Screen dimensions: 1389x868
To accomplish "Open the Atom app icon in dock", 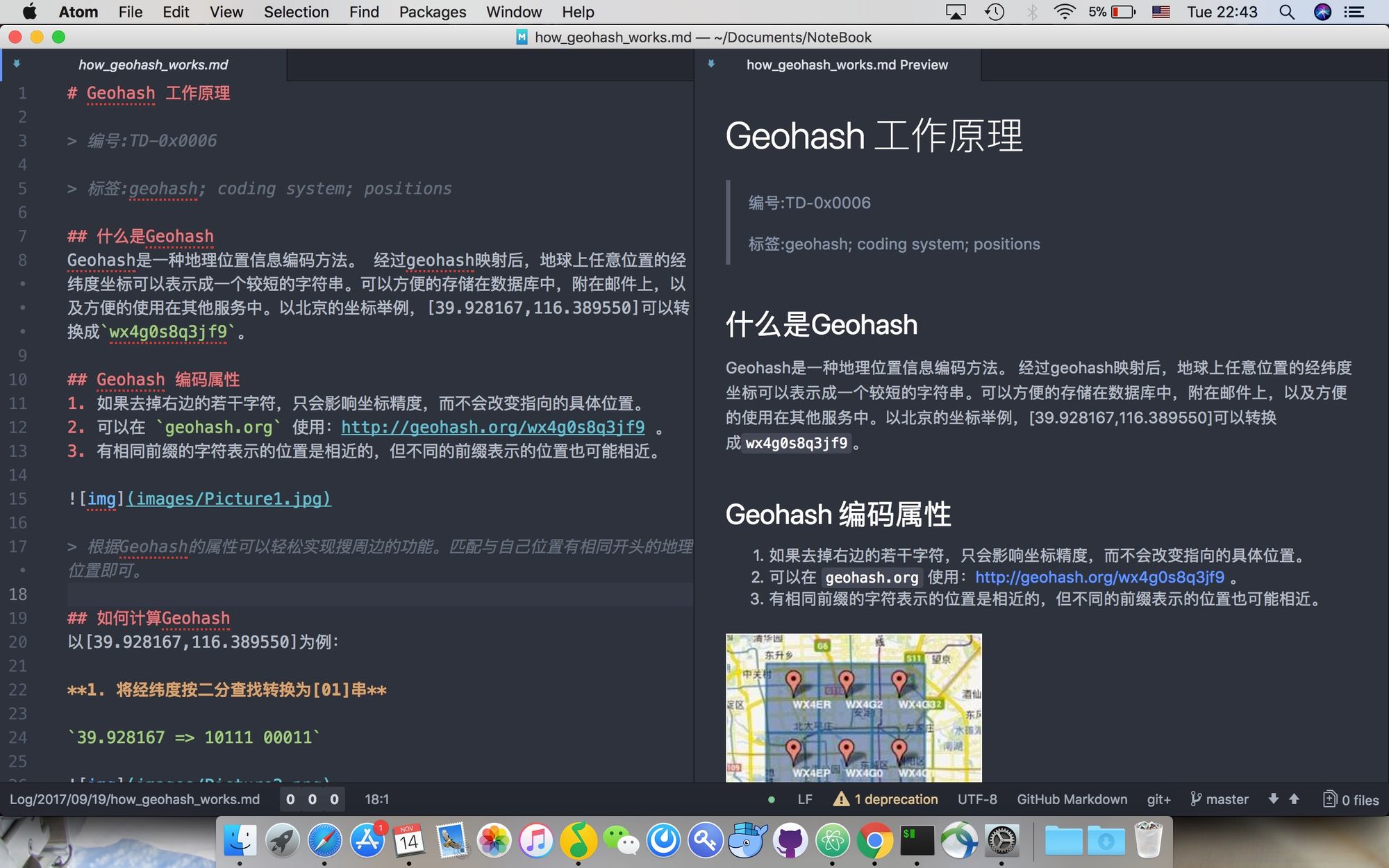I will [833, 841].
